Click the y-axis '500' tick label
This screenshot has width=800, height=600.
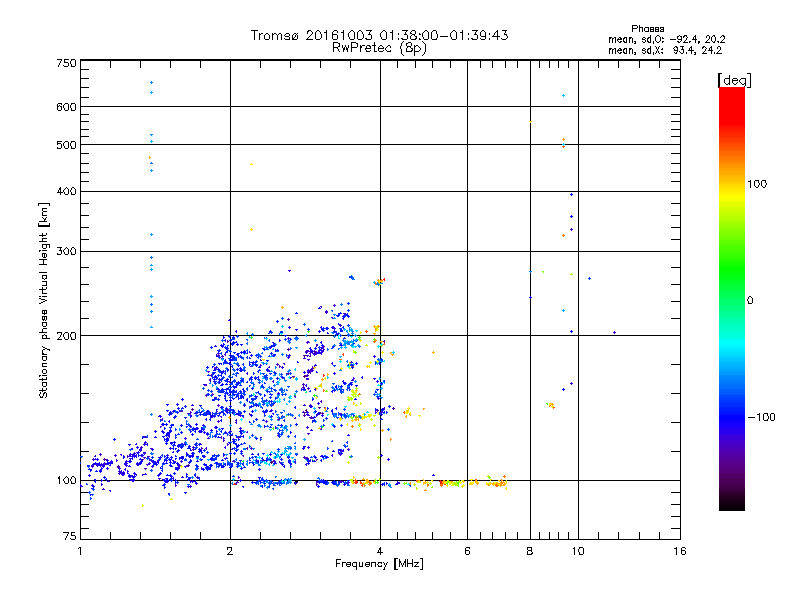66,145
